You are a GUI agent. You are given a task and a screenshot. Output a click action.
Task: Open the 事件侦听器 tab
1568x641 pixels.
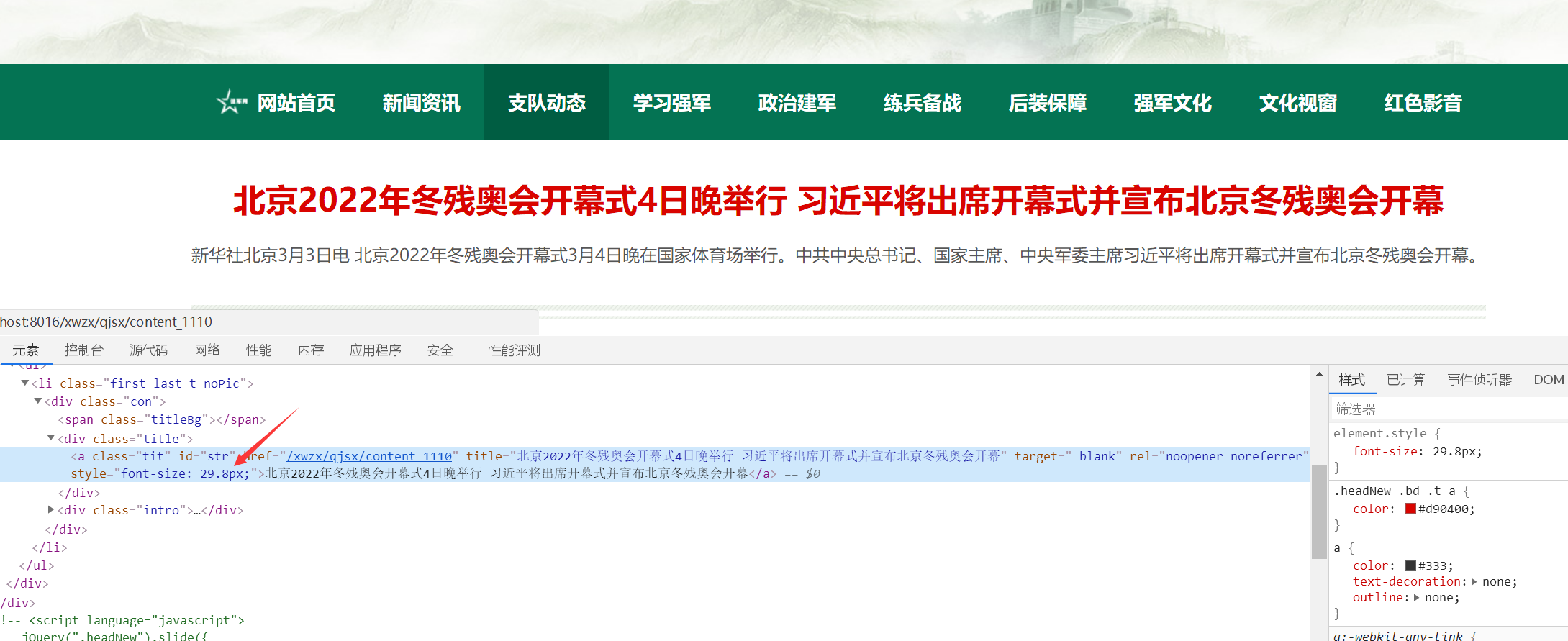[x=1479, y=380]
